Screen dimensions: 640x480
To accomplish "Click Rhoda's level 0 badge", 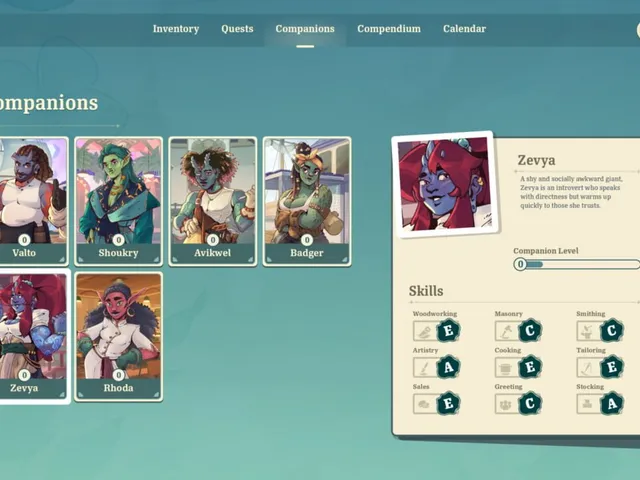I will (x=118, y=375).
